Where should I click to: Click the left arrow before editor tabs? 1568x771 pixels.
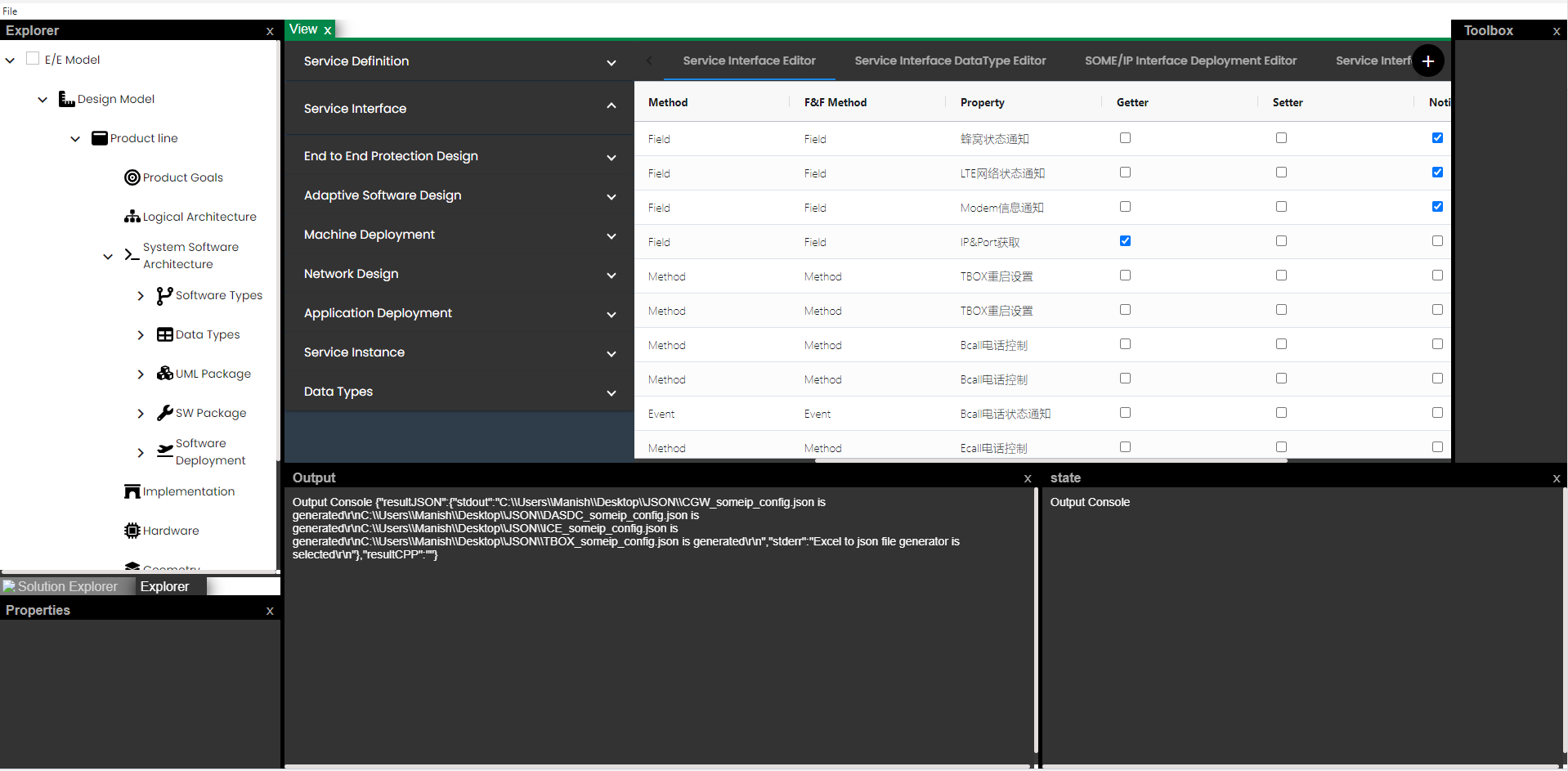coord(649,61)
